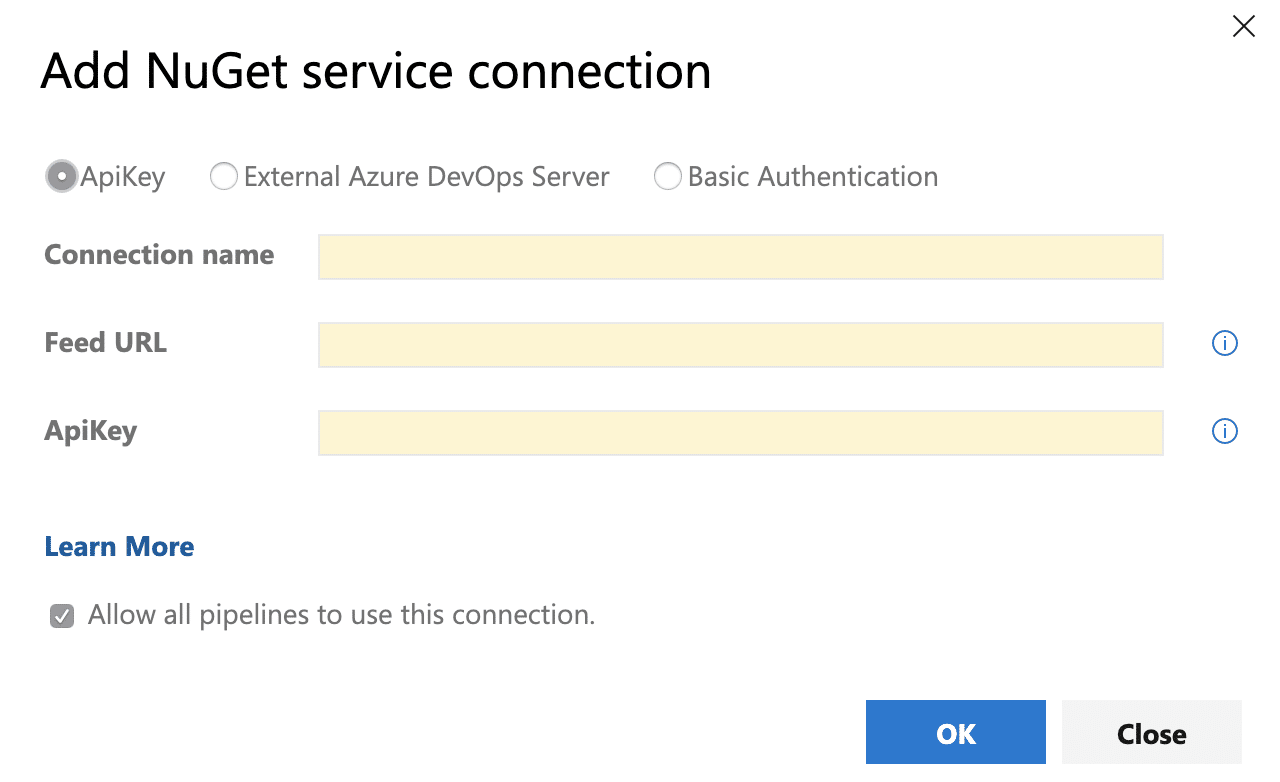Click the "Add NuGet service connection" title
The image size is (1280, 782).
(x=375, y=72)
